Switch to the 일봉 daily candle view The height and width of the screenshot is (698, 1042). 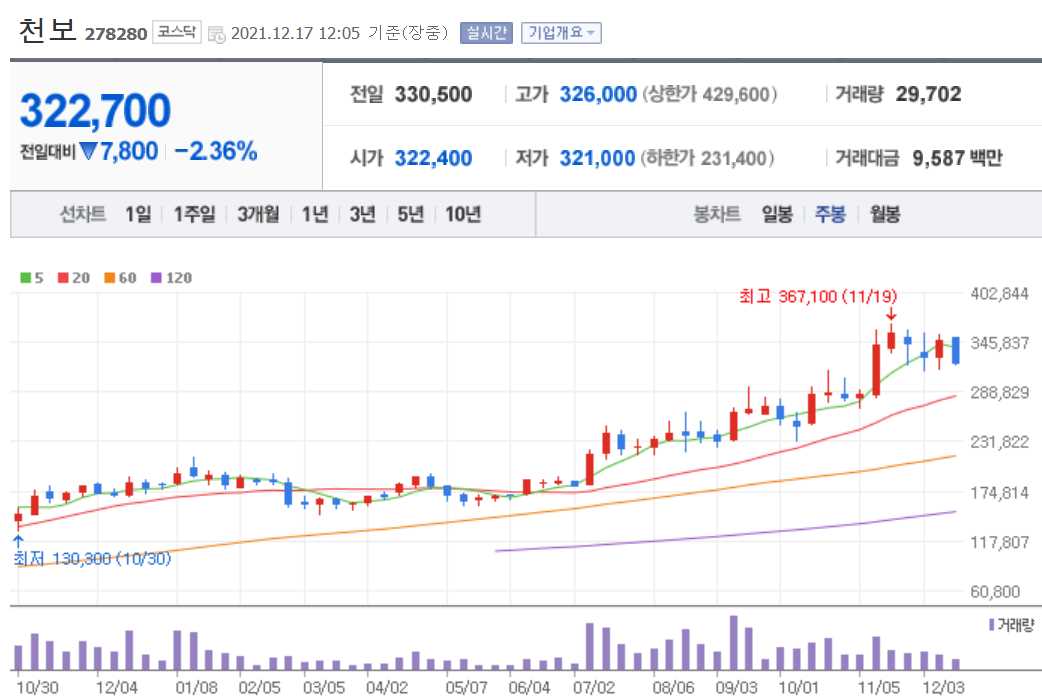(x=779, y=214)
